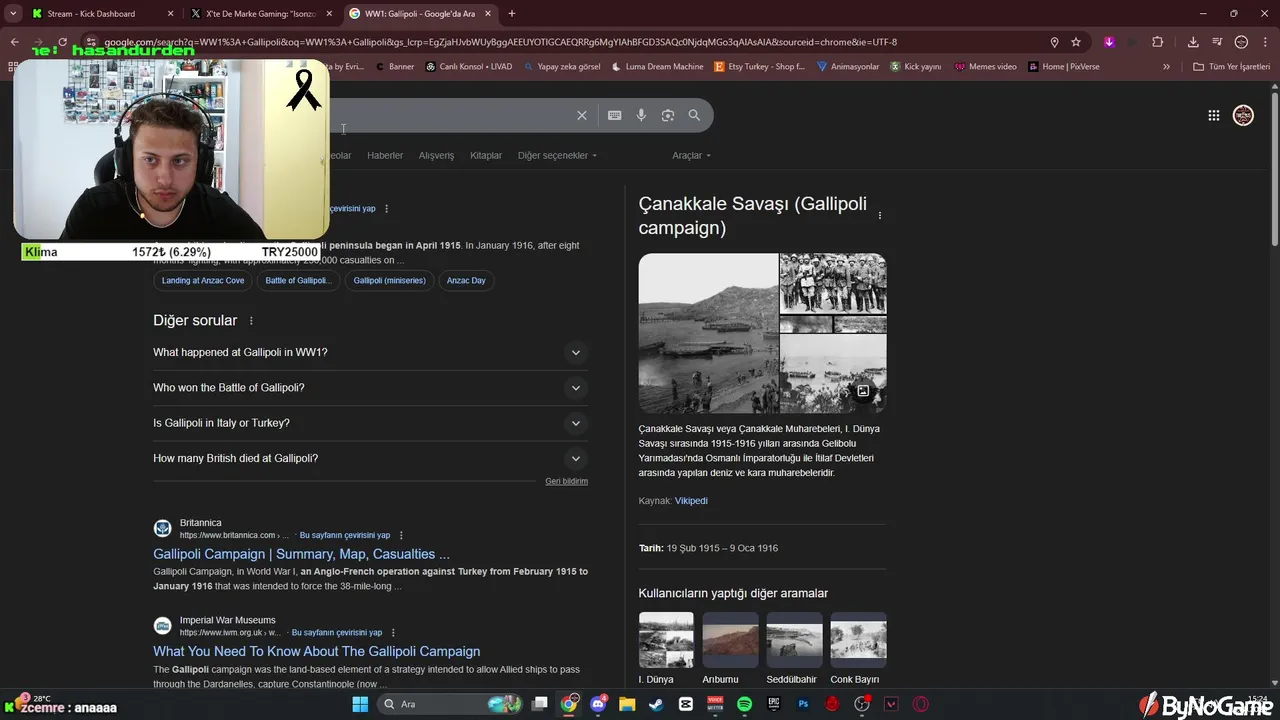1280x720 pixels.
Task: Open the Google apps grid
Action: (x=1214, y=115)
